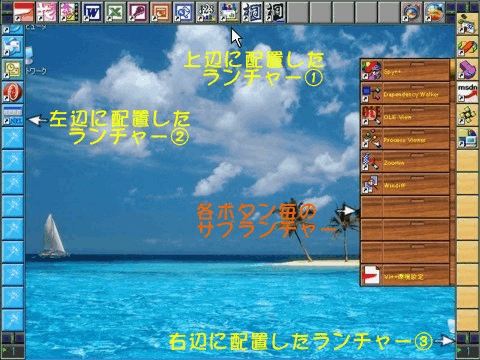
Task: Click the purple key Access icon
Action: 138,12
